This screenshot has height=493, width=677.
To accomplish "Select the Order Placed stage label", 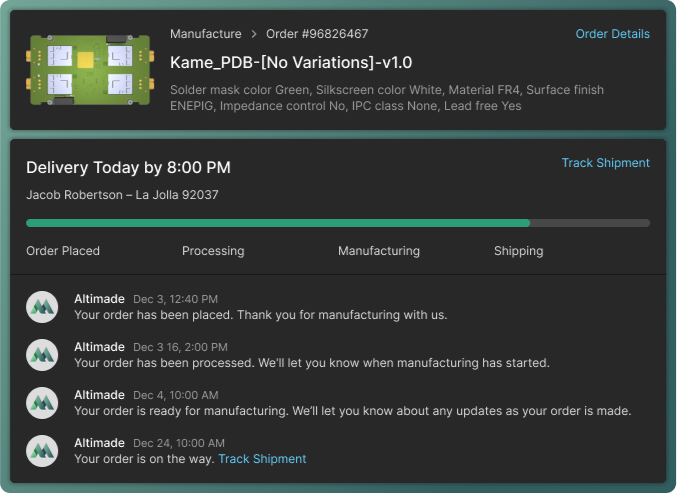I will [63, 251].
